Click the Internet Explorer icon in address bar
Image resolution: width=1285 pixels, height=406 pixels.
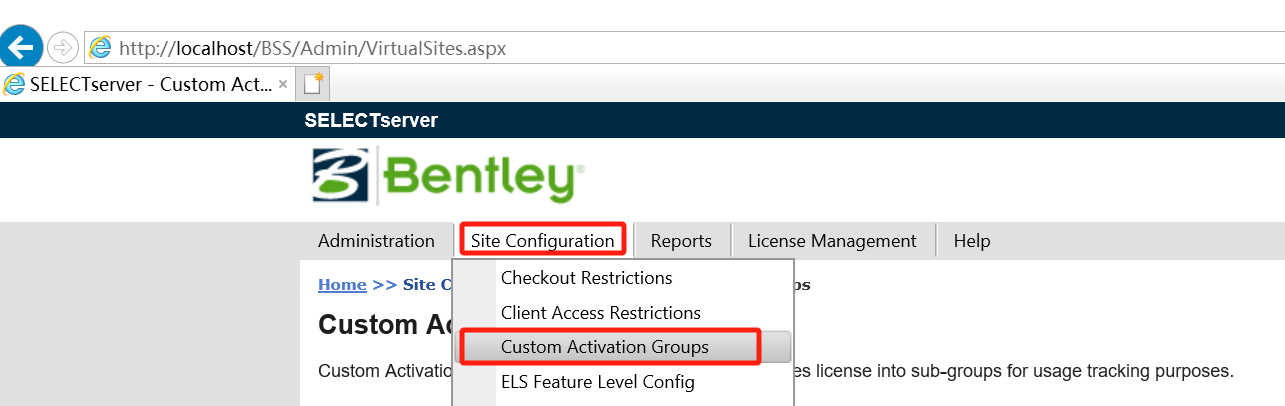[100, 47]
